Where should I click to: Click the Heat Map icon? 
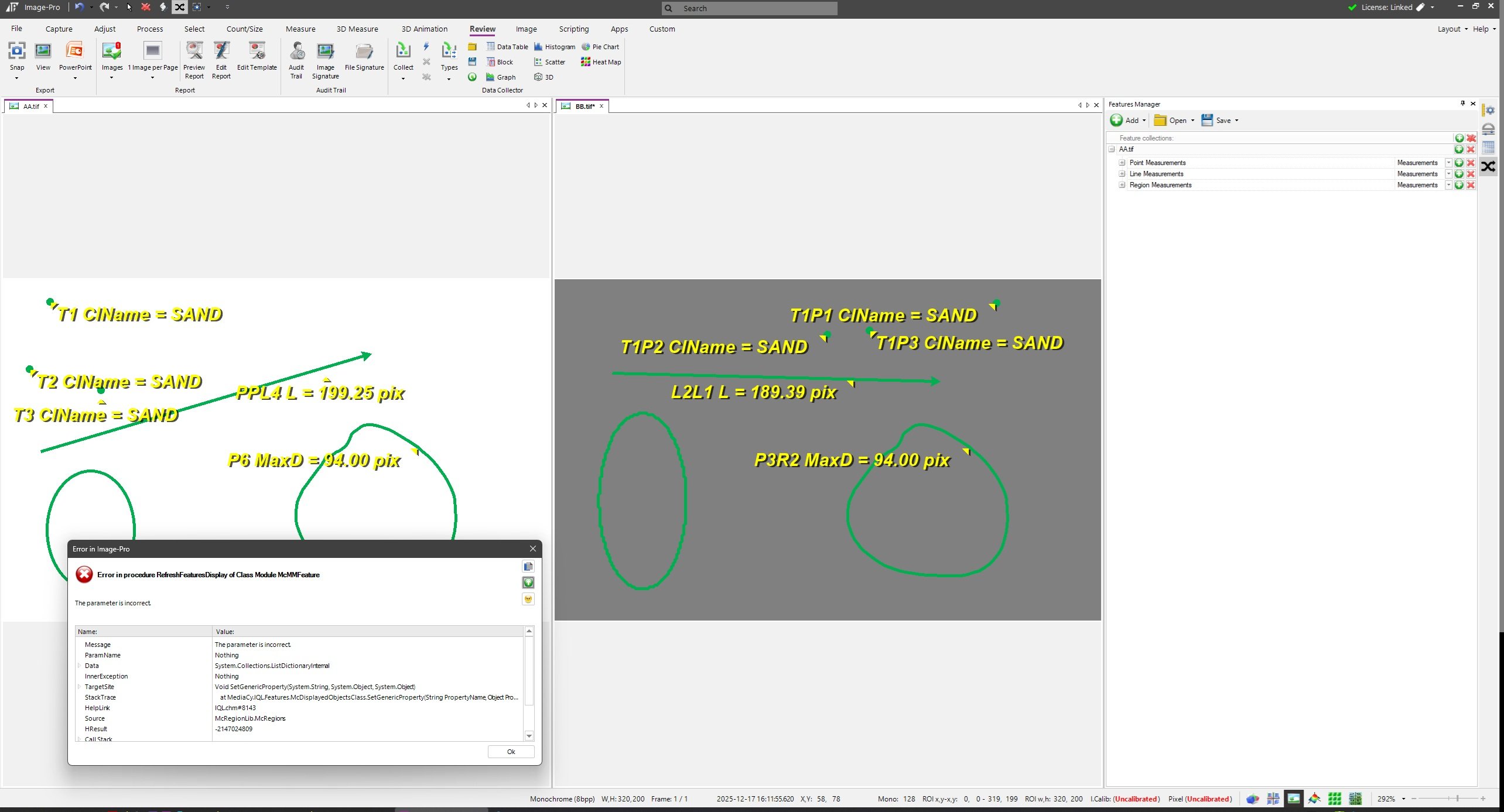pyautogui.click(x=600, y=62)
